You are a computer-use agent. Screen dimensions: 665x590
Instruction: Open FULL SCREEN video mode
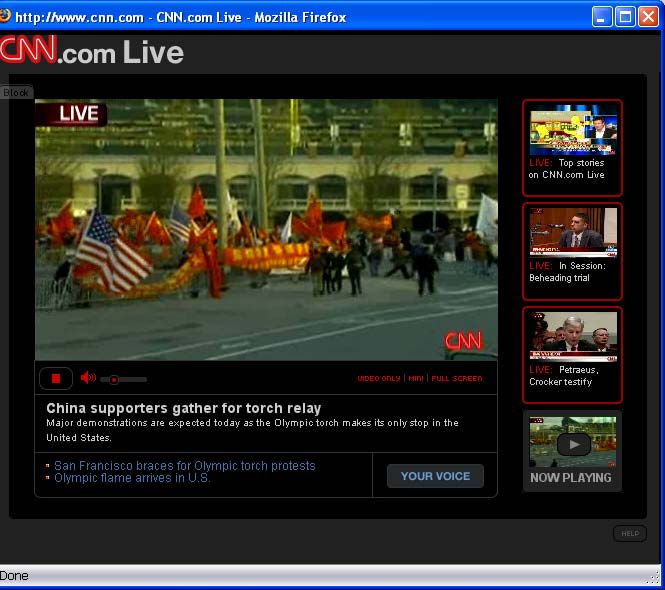[457, 378]
